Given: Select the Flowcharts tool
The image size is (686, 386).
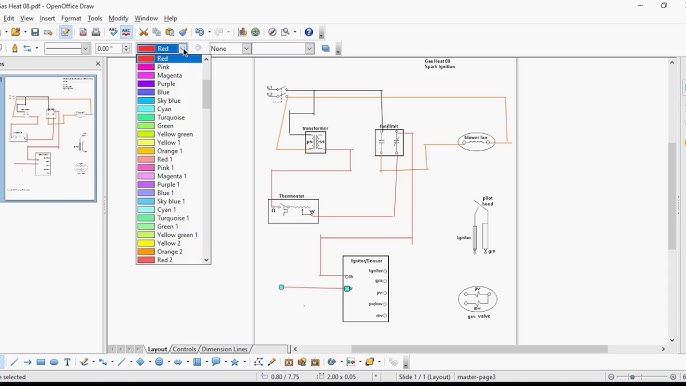Looking at the screenshot, I should point(197,362).
